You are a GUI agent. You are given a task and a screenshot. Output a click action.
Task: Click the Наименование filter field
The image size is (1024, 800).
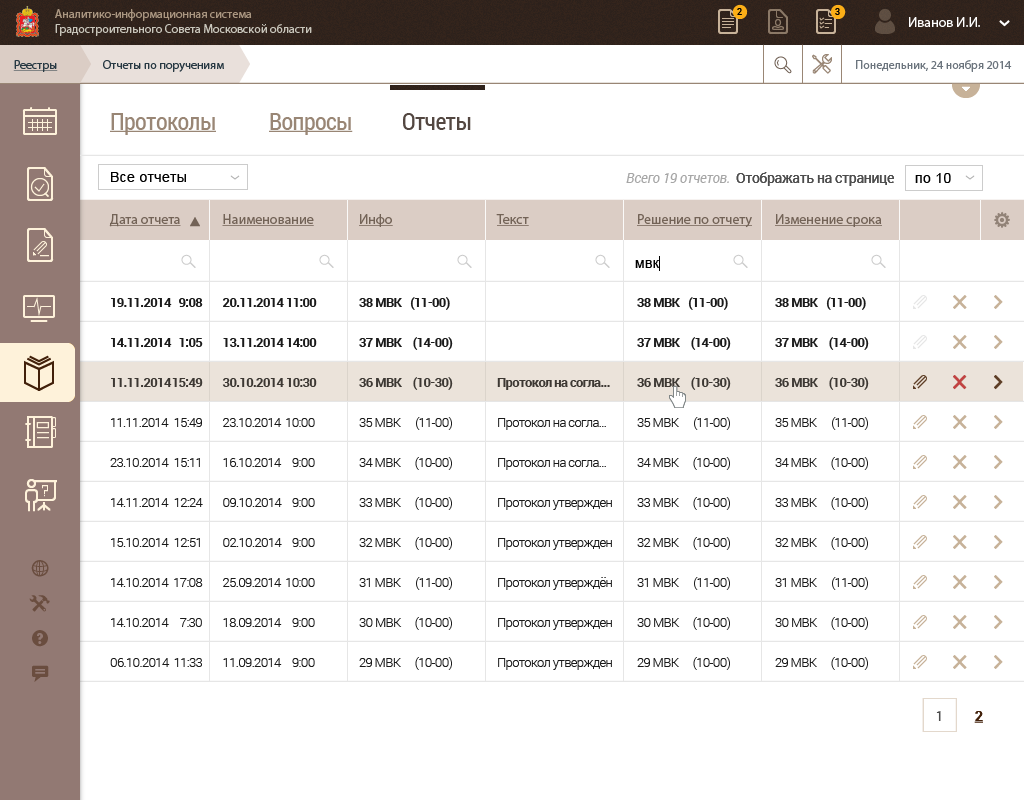(278, 261)
